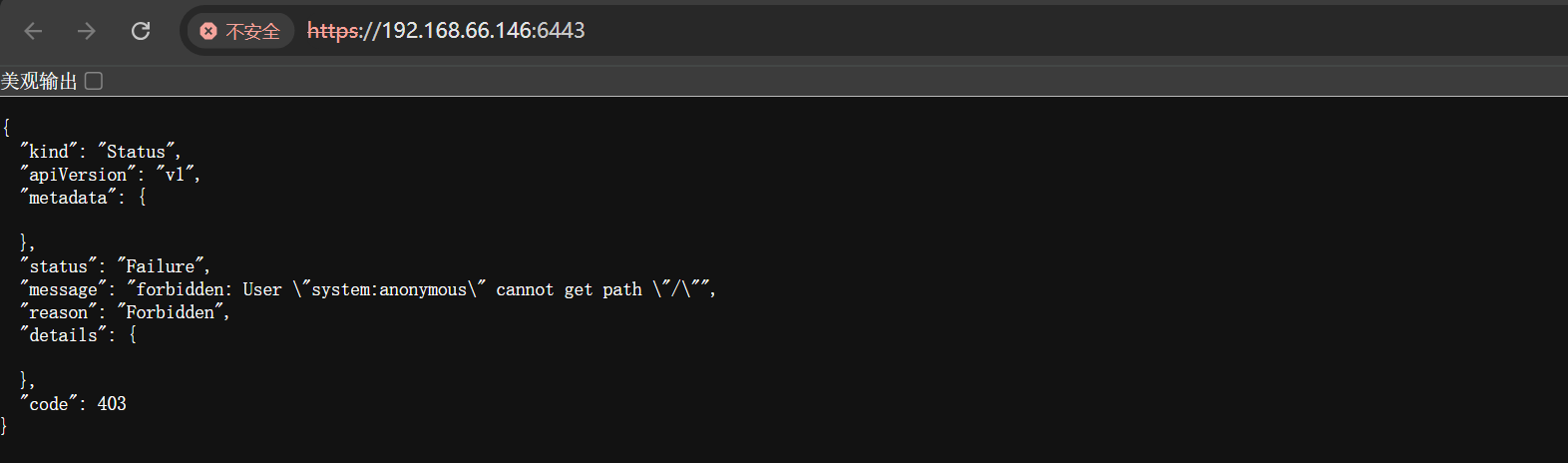Click the closing brace after metadata

click(x=27, y=242)
